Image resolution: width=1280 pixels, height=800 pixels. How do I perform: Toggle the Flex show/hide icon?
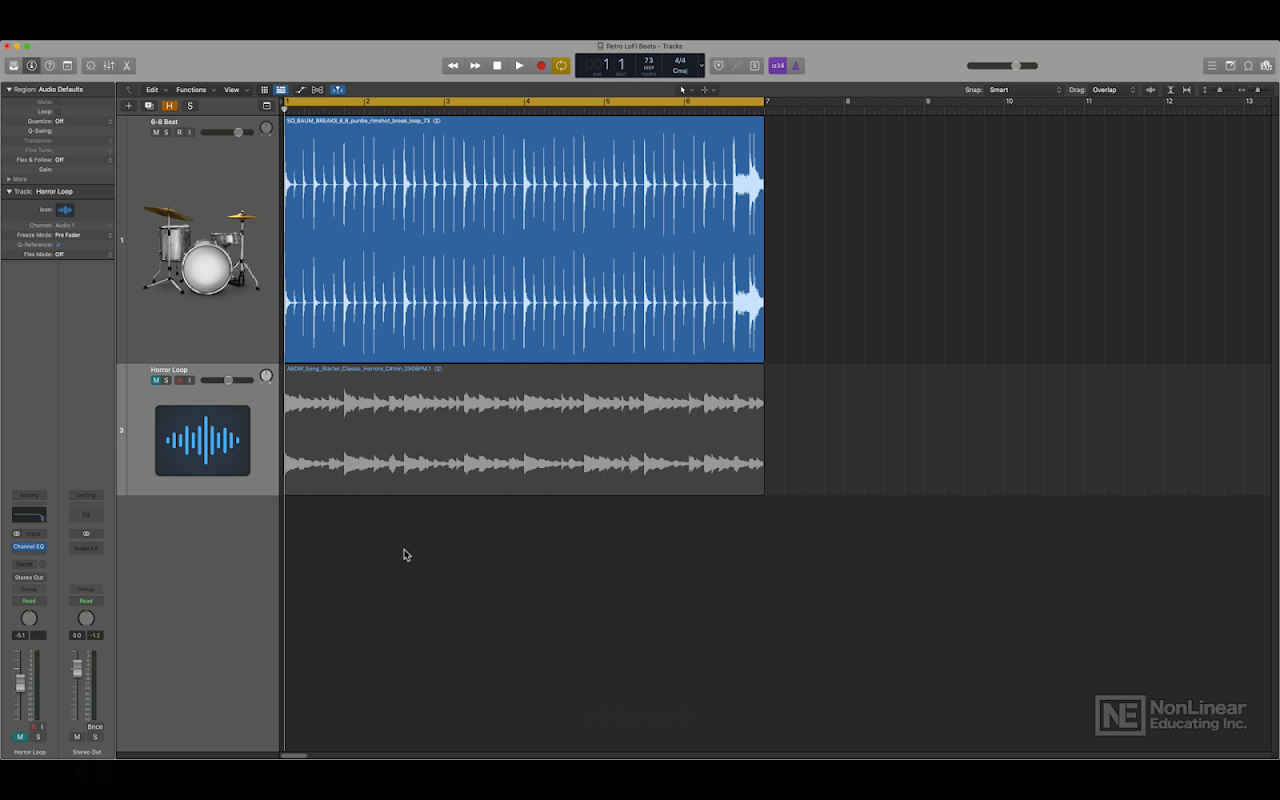tap(318, 90)
